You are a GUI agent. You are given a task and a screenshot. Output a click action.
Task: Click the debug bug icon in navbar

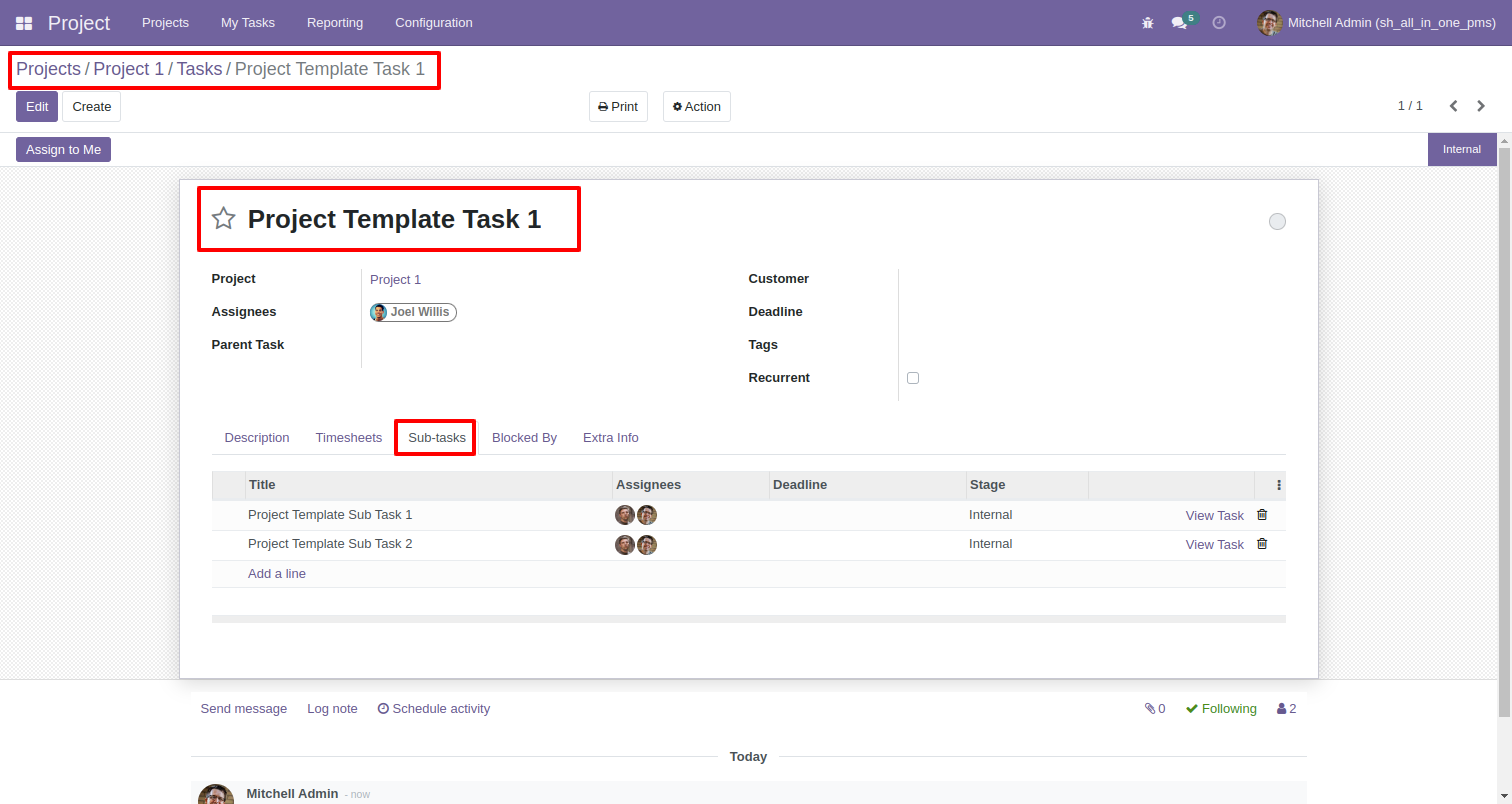tap(1148, 22)
